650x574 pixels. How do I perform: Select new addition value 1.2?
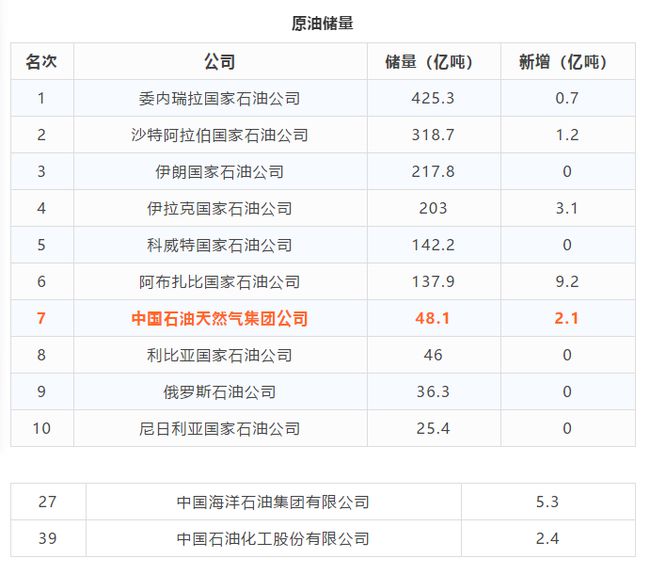point(567,135)
